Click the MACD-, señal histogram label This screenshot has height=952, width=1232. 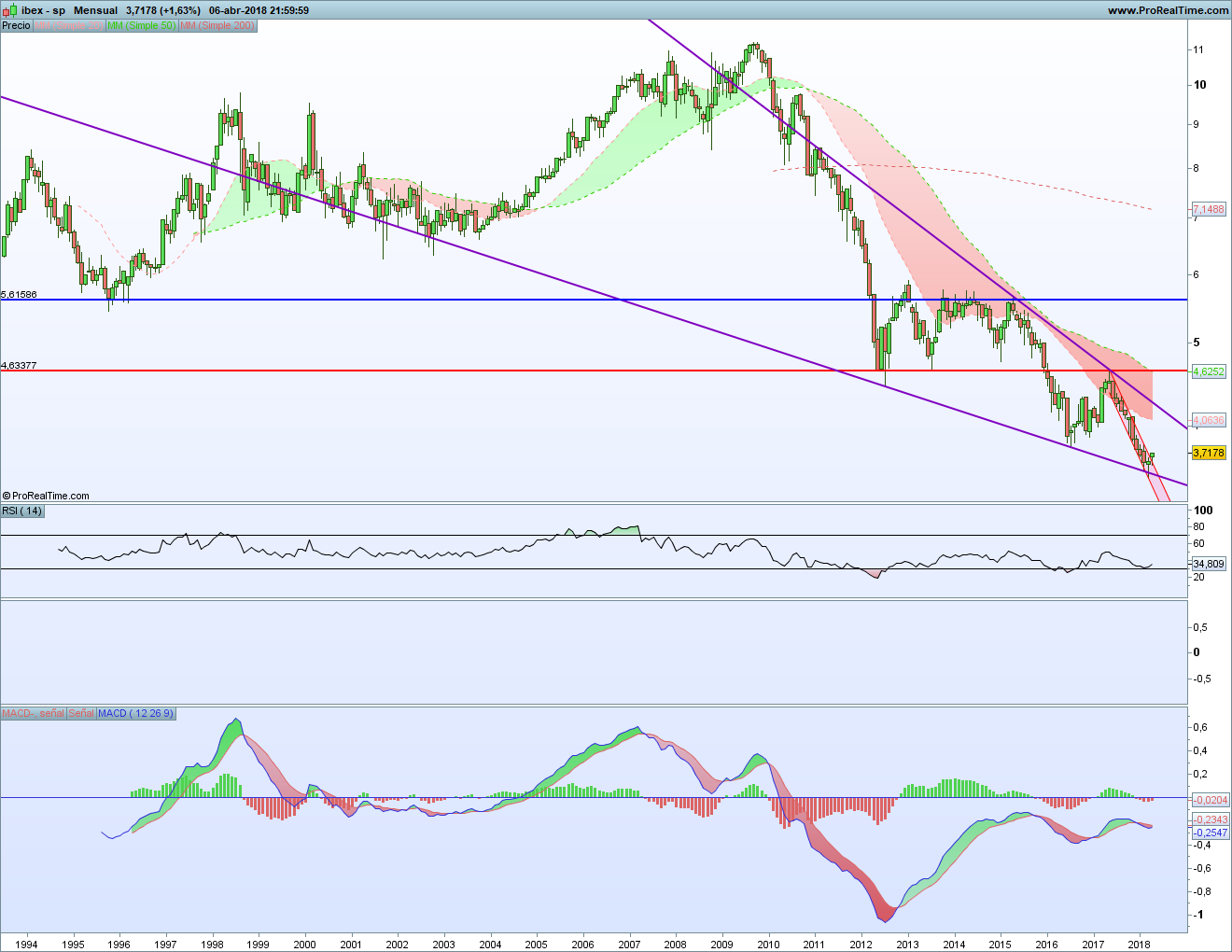33,713
